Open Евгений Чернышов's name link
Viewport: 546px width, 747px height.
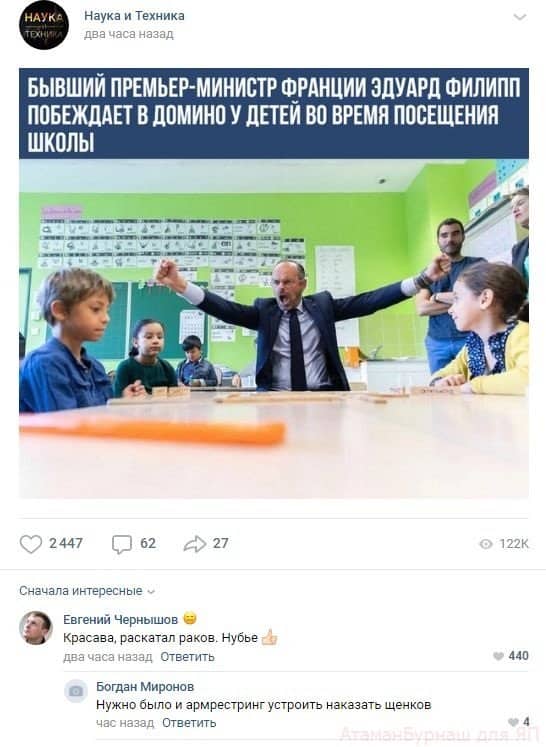tap(120, 619)
